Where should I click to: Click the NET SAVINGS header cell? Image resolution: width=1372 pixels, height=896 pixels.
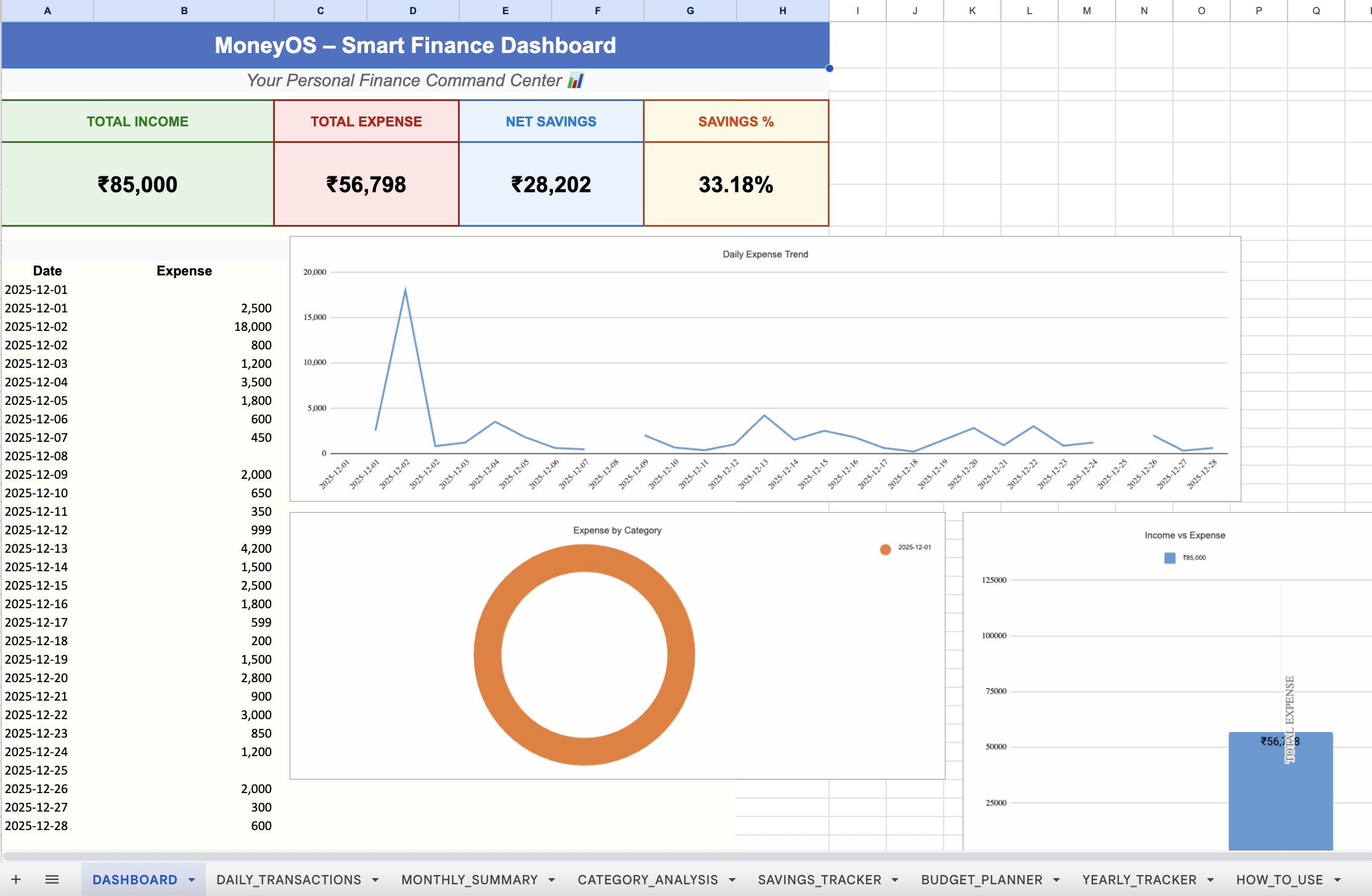[x=550, y=121]
